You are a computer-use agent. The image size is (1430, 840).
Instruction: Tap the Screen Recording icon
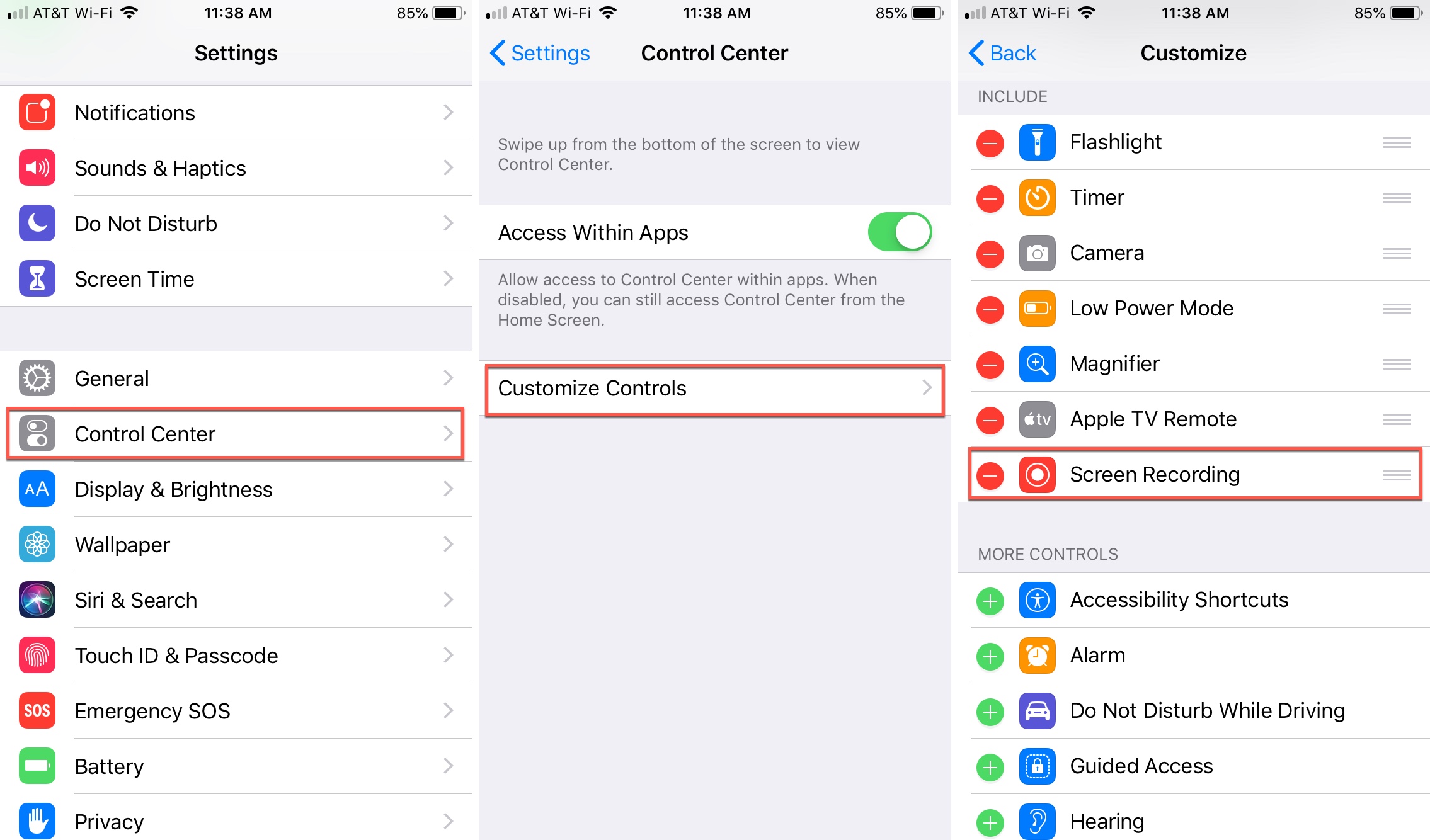[1038, 474]
